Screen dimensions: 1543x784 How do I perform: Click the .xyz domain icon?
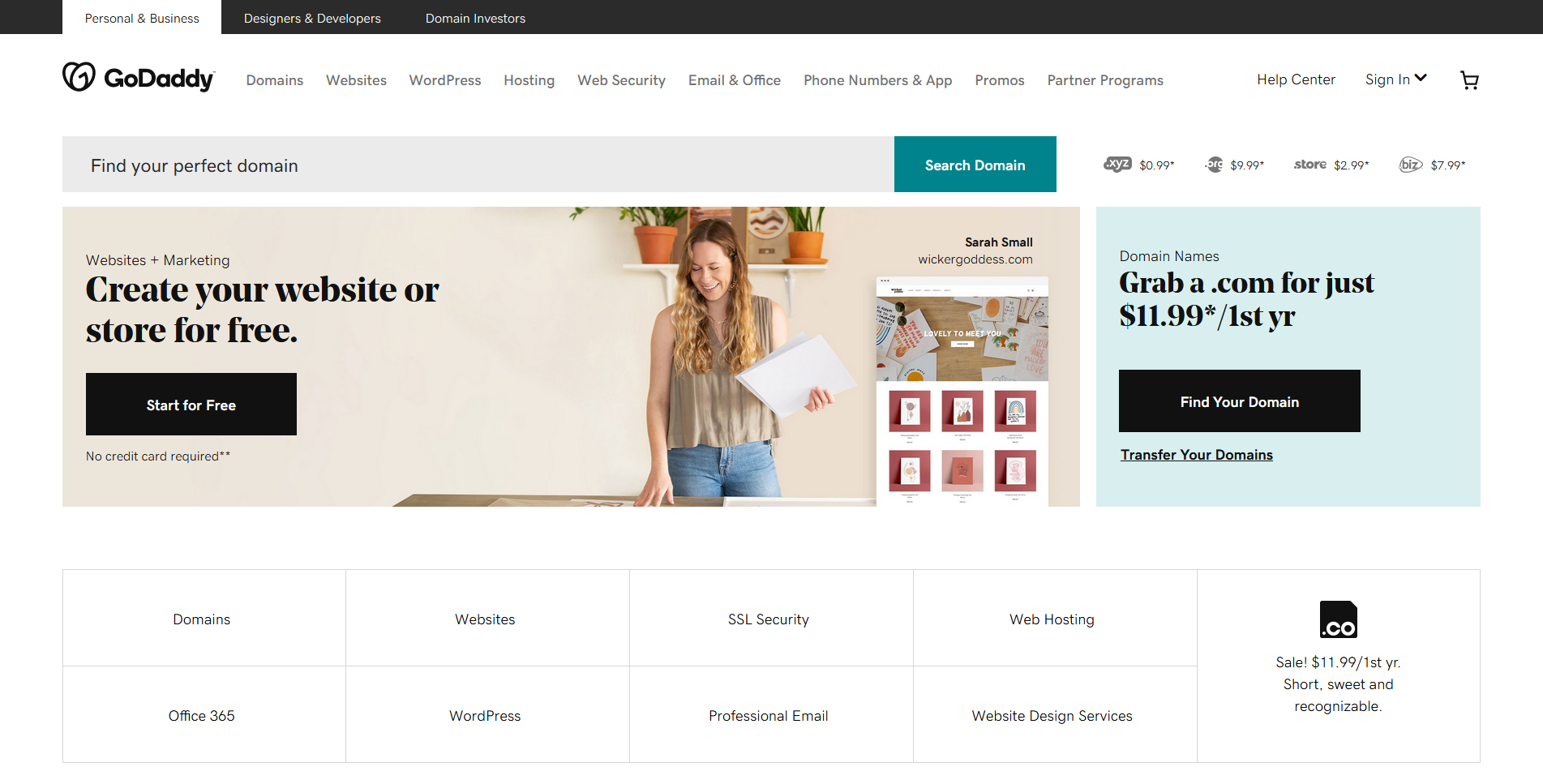[1117, 165]
